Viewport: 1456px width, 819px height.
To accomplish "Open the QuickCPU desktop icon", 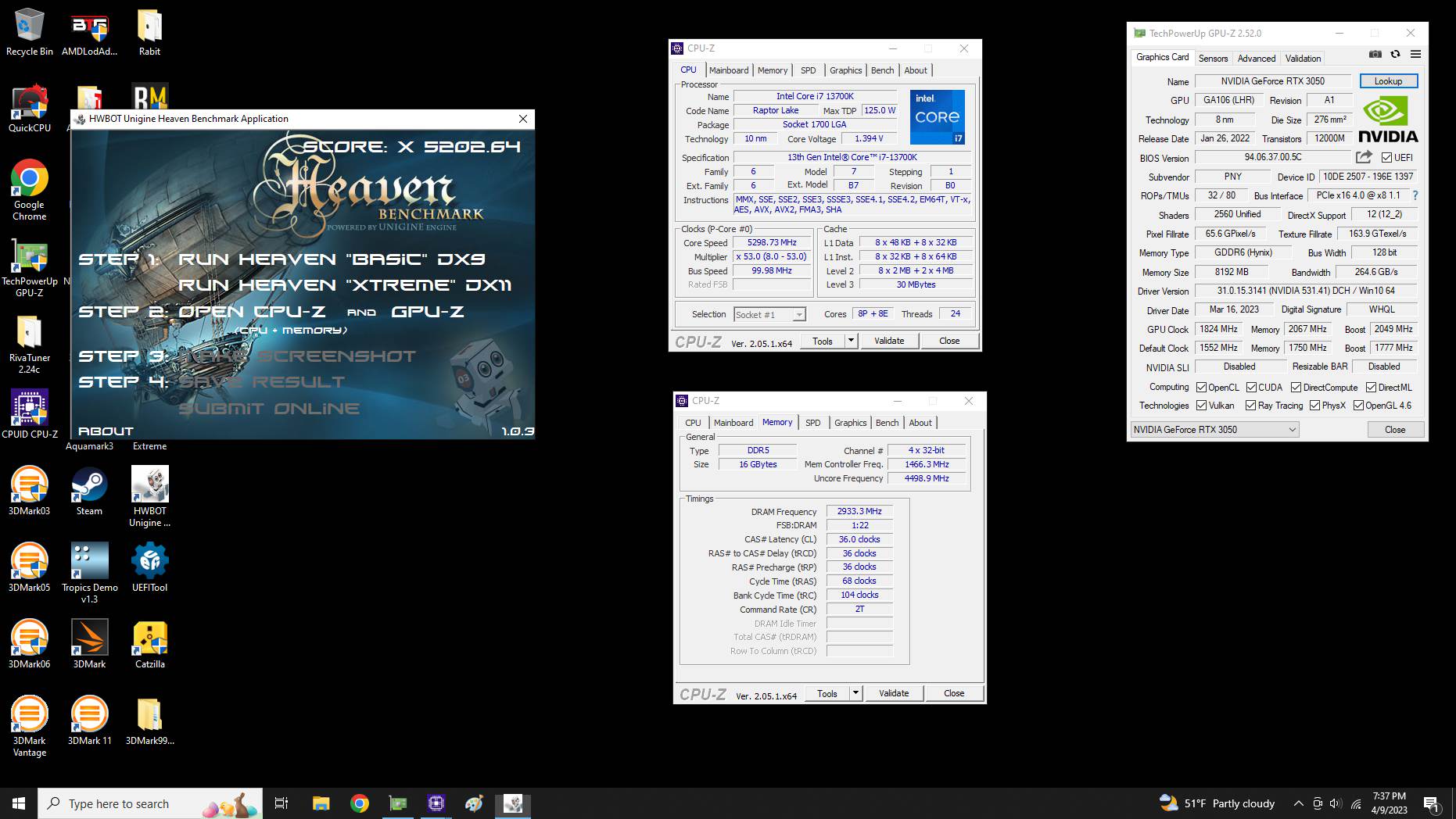I will click(30, 109).
